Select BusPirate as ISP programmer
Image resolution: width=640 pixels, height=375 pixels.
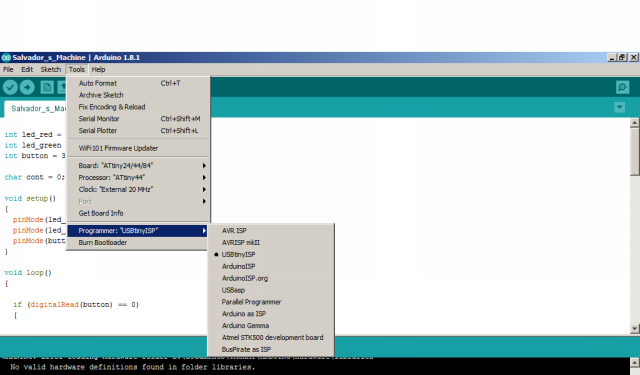pyautogui.click(x=271, y=349)
